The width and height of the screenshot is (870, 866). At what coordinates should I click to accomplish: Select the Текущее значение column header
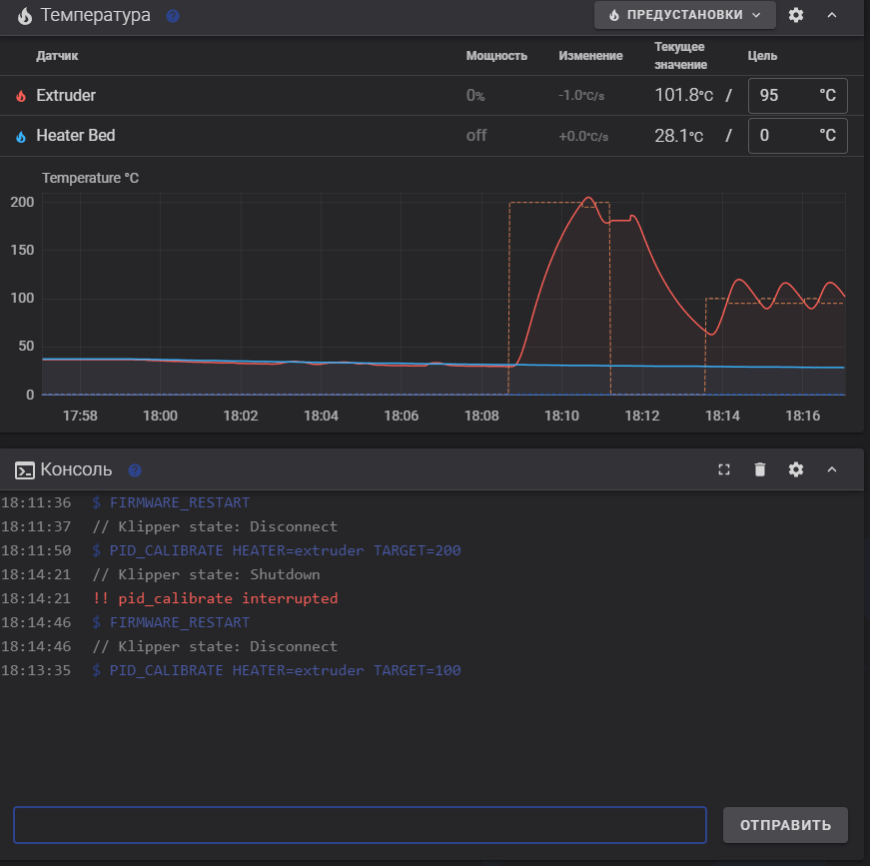coord(680,55)
